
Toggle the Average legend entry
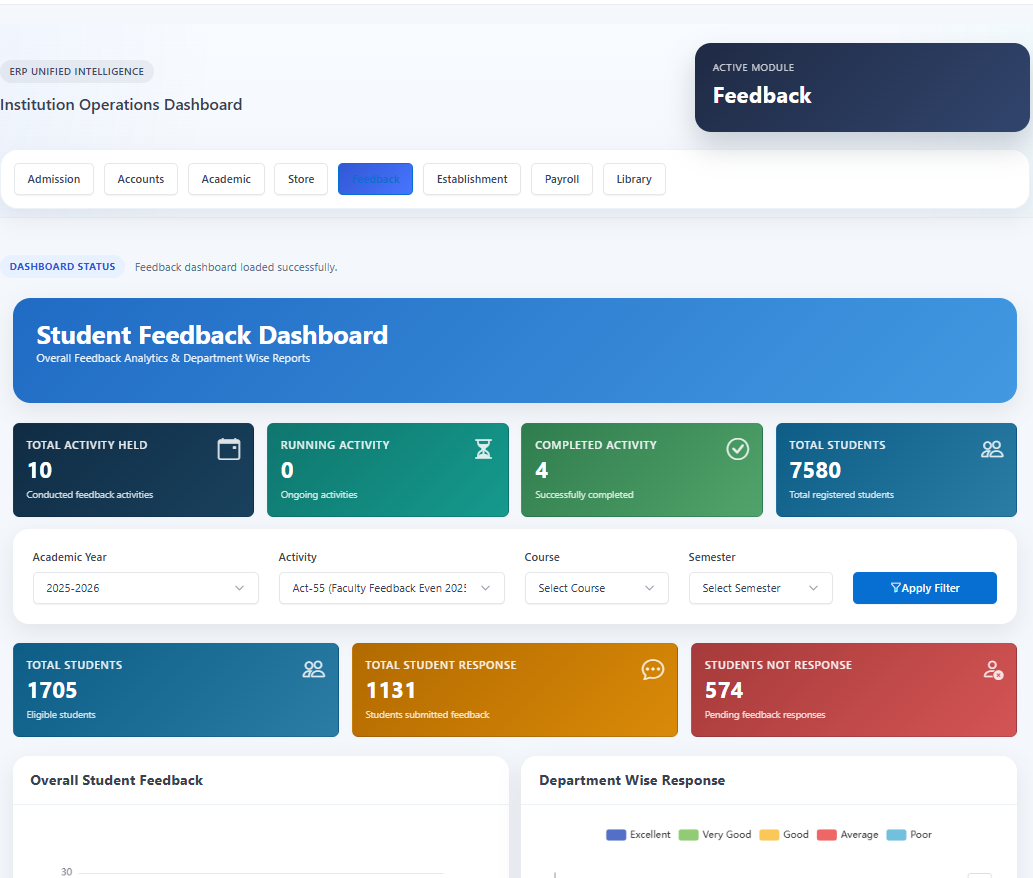click(848, 835)
